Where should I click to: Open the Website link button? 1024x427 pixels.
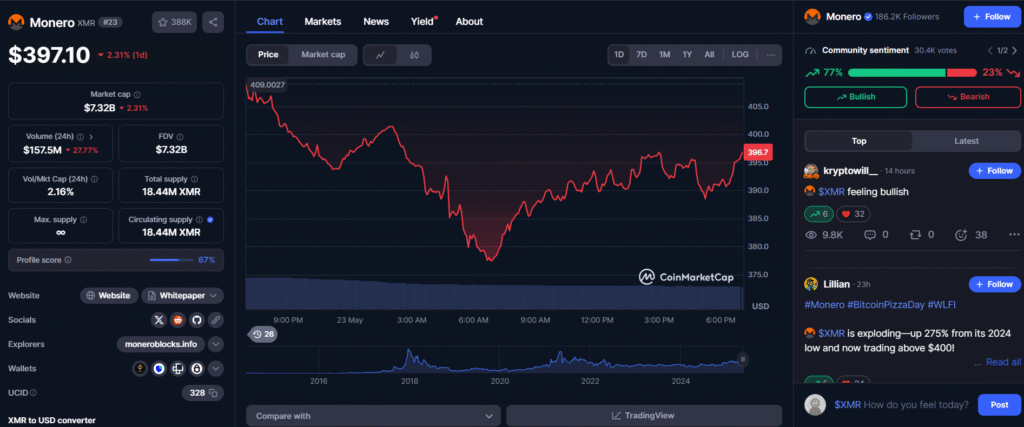point(109,296)
